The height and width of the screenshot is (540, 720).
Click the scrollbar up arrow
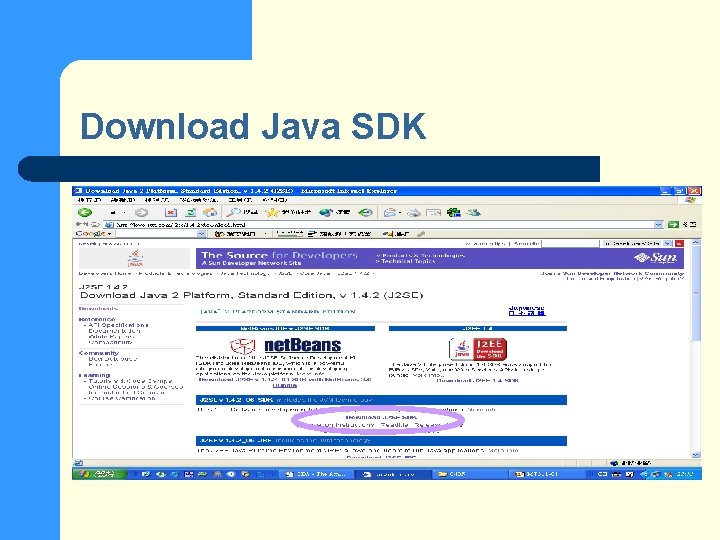(696, 242)
